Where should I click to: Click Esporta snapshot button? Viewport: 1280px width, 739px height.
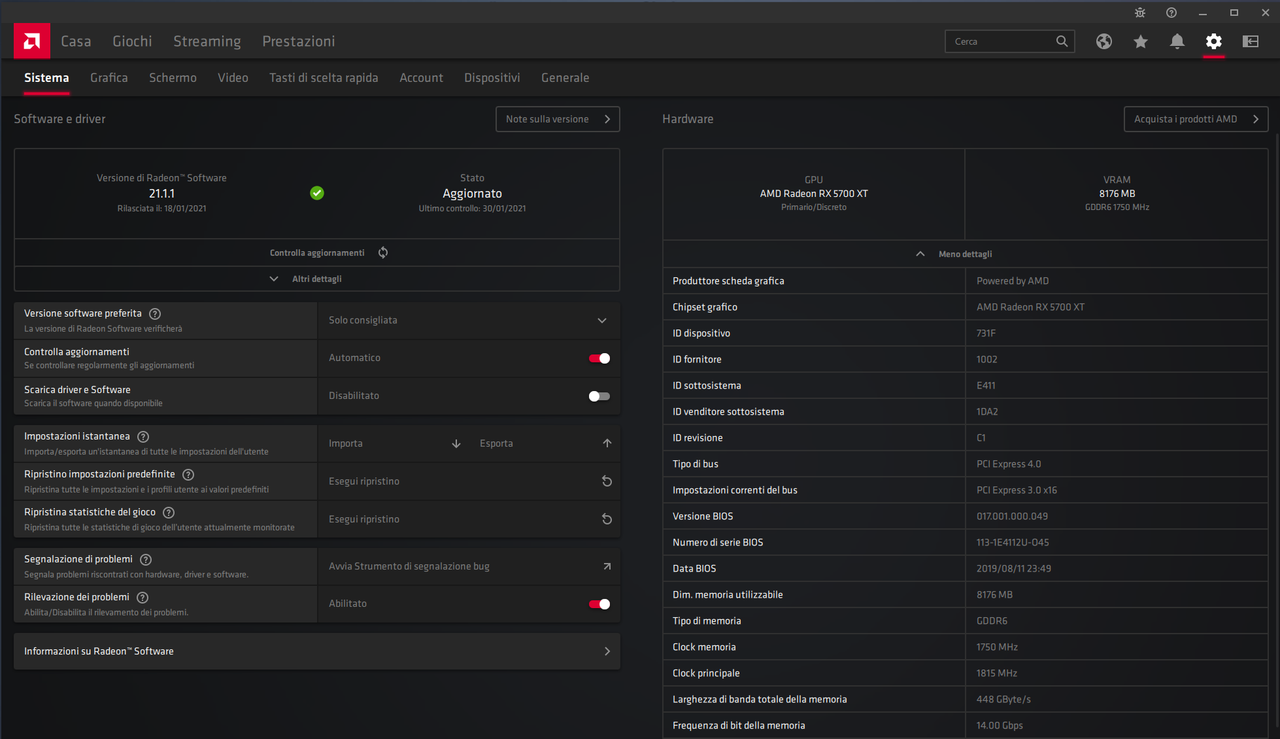545,443
